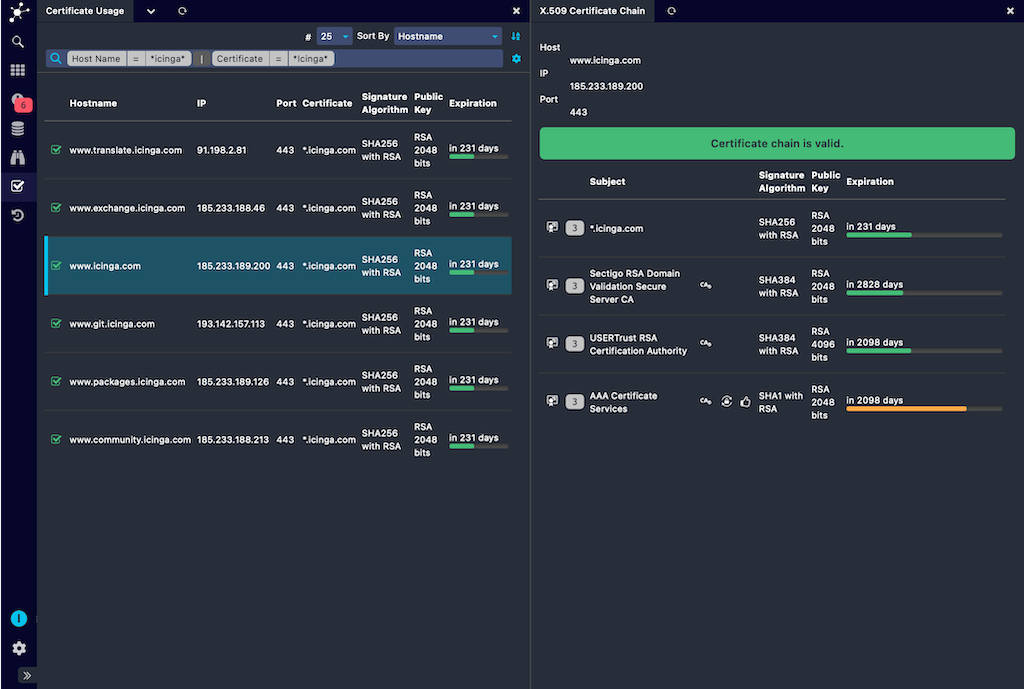The width and height of the screenshot is (1024, 689).
Task: Click the CA icon in the USERTrust RSA row
Action: tap(706, 343)
